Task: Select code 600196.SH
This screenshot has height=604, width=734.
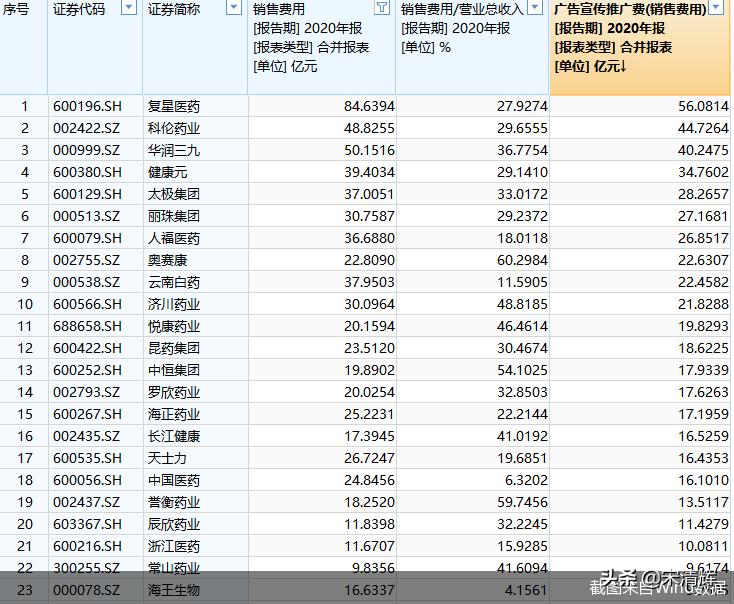Action: pyautogui.click(x=87, y=106)
